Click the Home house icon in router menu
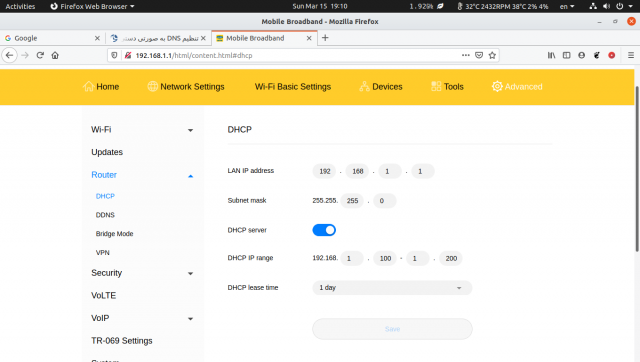Image resolution: width=640 pixels, height=362 pixels. (x=88, y=86)
